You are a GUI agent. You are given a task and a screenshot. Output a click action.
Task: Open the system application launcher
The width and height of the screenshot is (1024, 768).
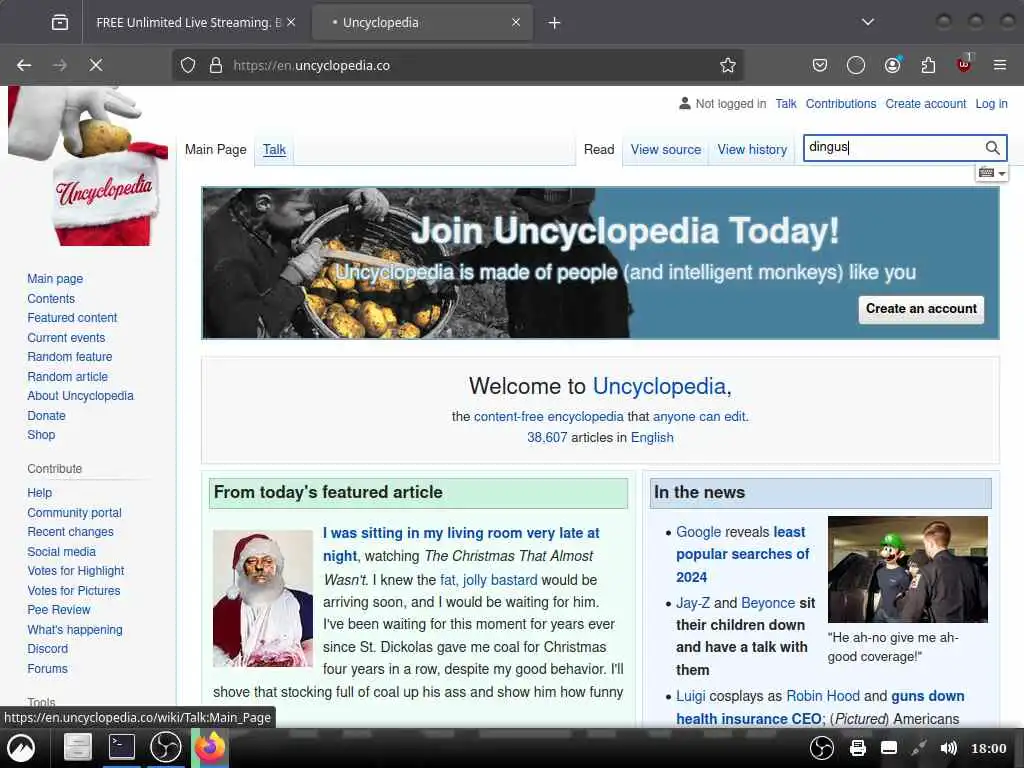pyautogui.click(x=22, y=748)
